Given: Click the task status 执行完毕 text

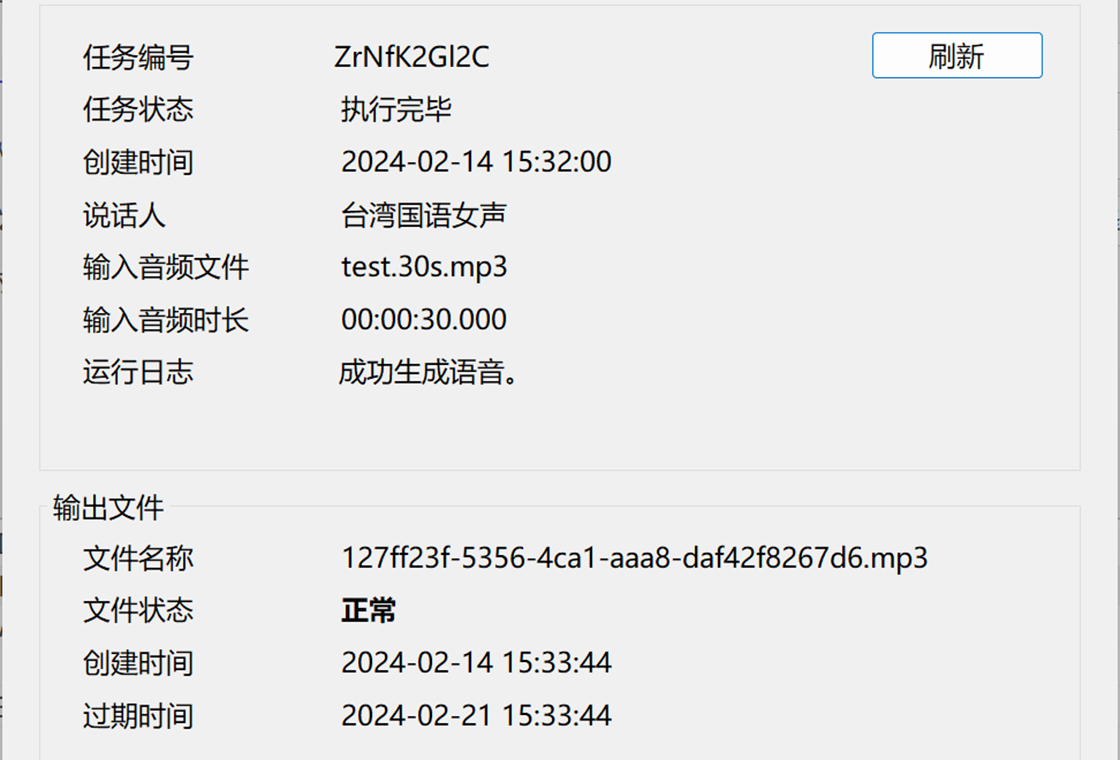Looking at the screenshot, I should tap(396, 109).
